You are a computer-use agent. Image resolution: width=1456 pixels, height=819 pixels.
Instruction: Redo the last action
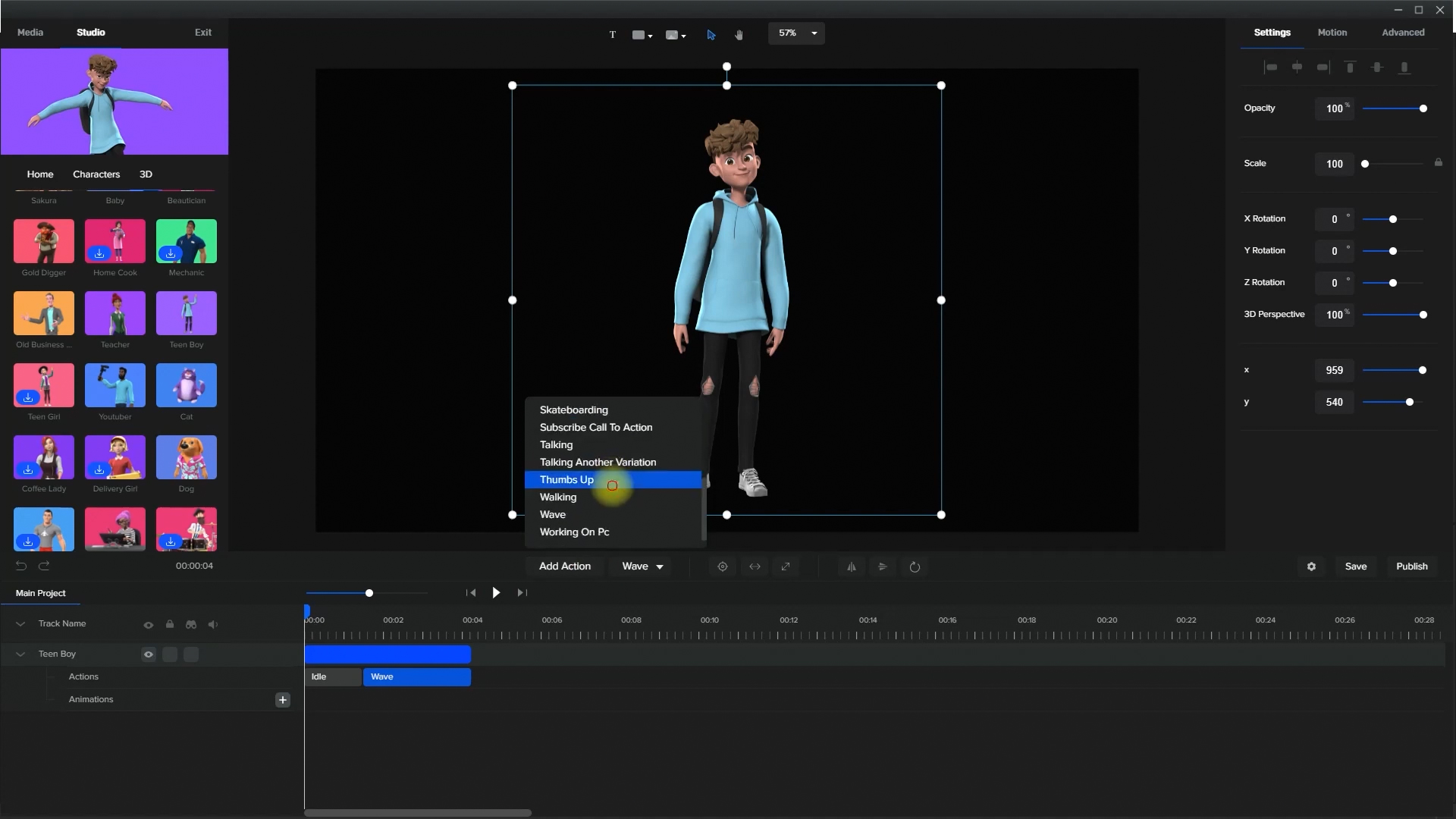point(44,566)
